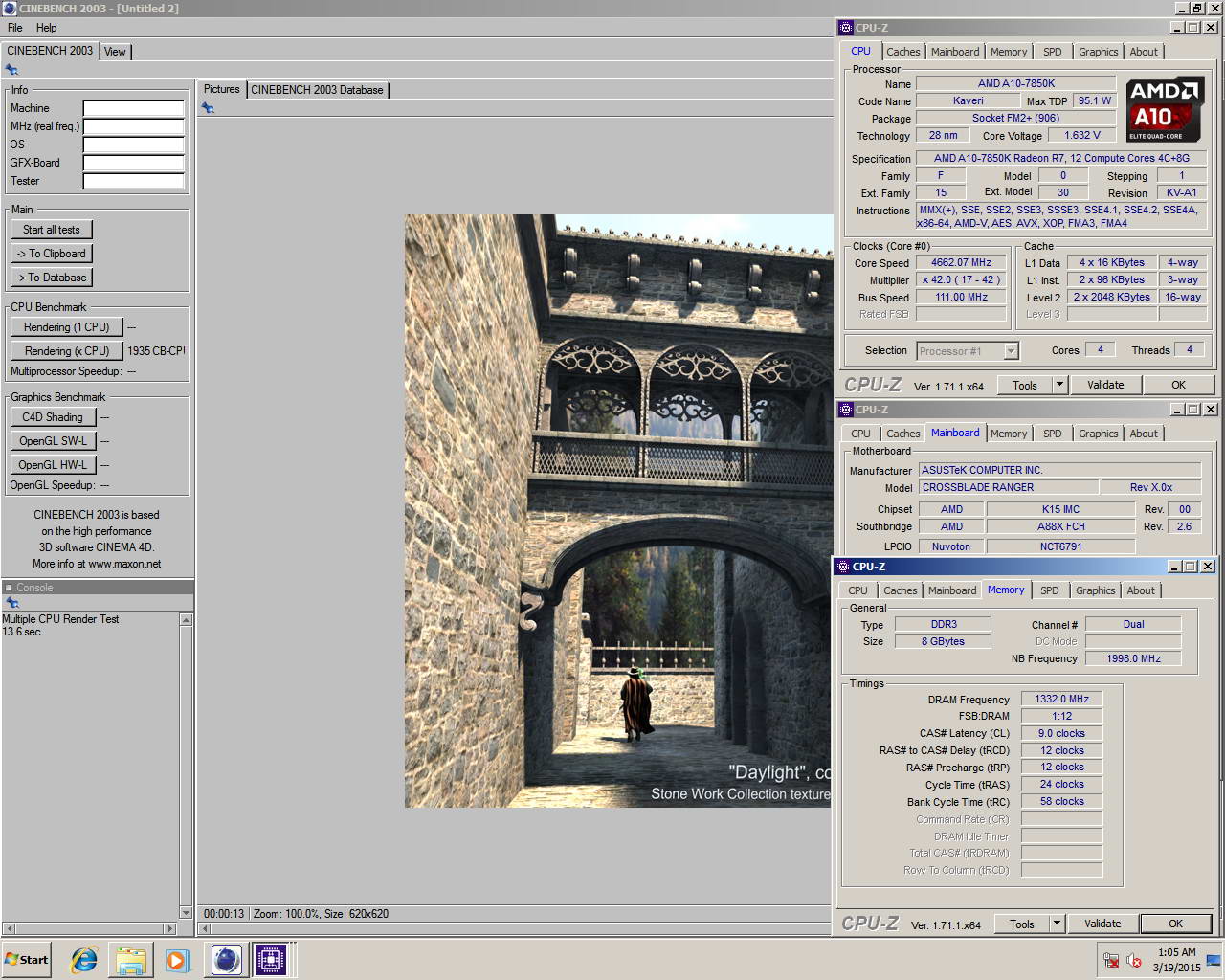Open SPD tab in the Mainboard CPU-Z window
The width and height of the screenshot is (1225, 980).
tap(1052, 434)
